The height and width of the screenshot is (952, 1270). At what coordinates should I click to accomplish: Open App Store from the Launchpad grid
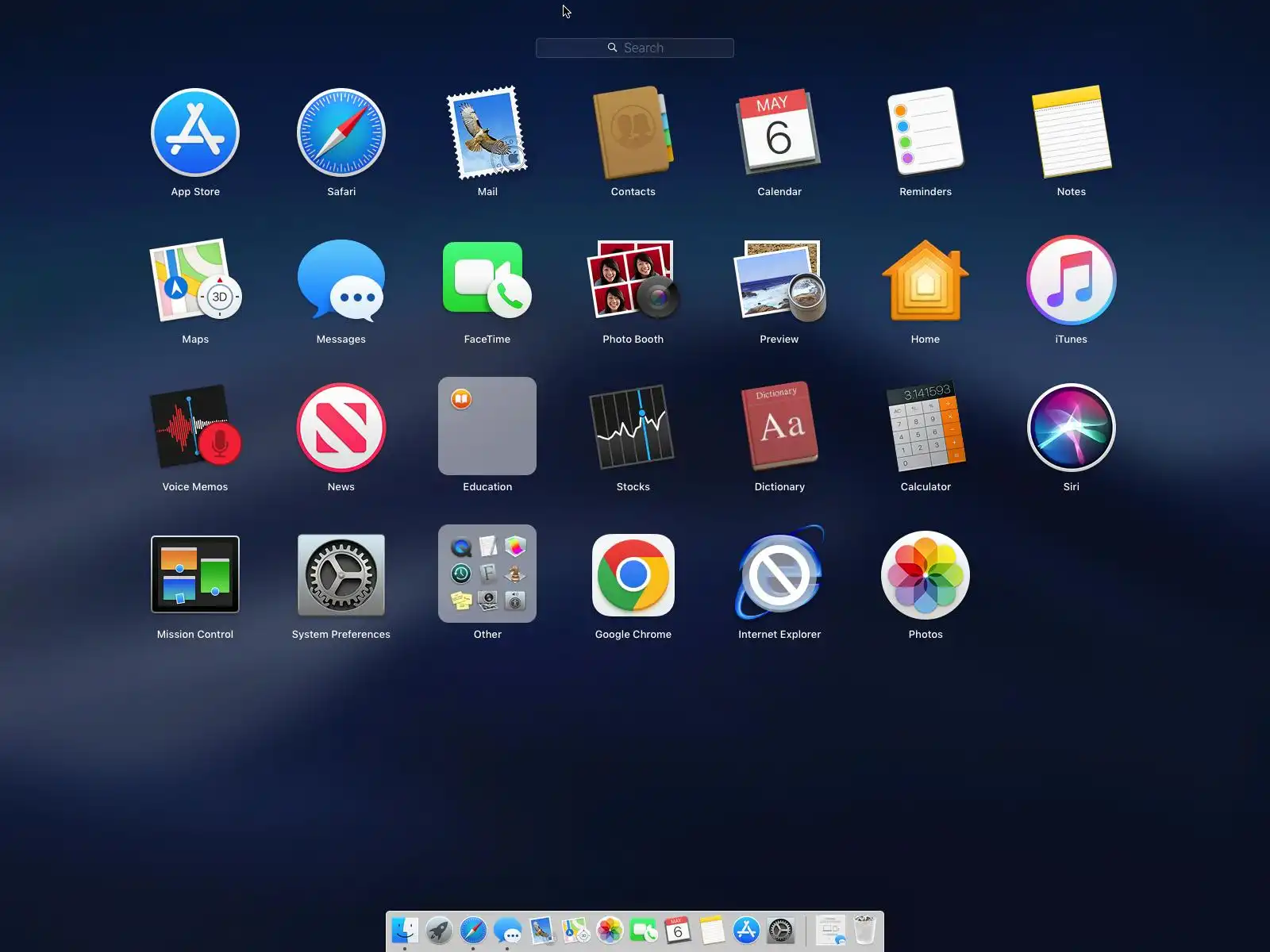coord(195,132)
